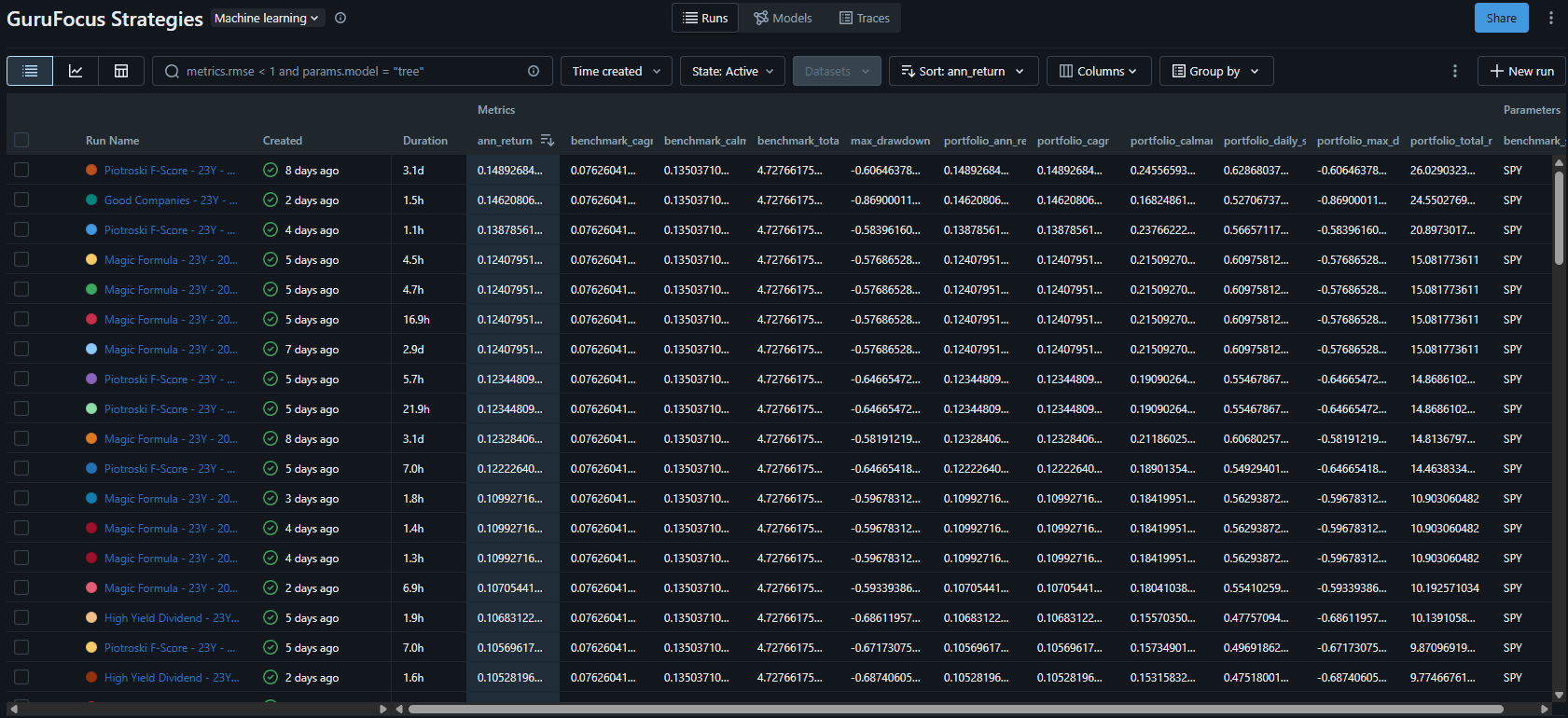Image resolution: width=1568 pixels, height=718 pixels.
Task: Tick checkbox for the 4.5h Magic Formula run
Action: pyautogui.click(x=21, y=260)
